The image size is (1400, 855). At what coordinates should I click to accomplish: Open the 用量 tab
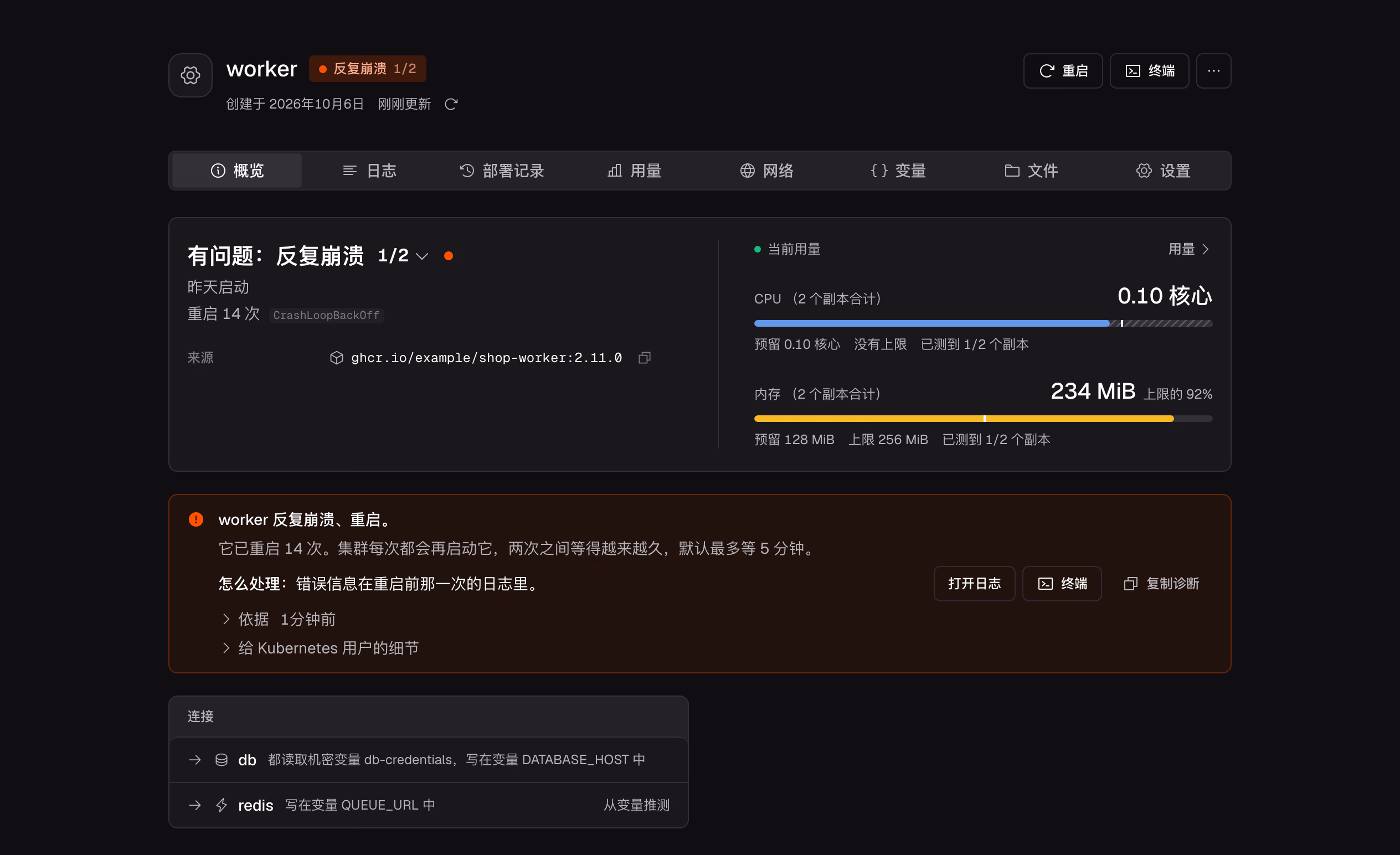click(x=634, y=171)
